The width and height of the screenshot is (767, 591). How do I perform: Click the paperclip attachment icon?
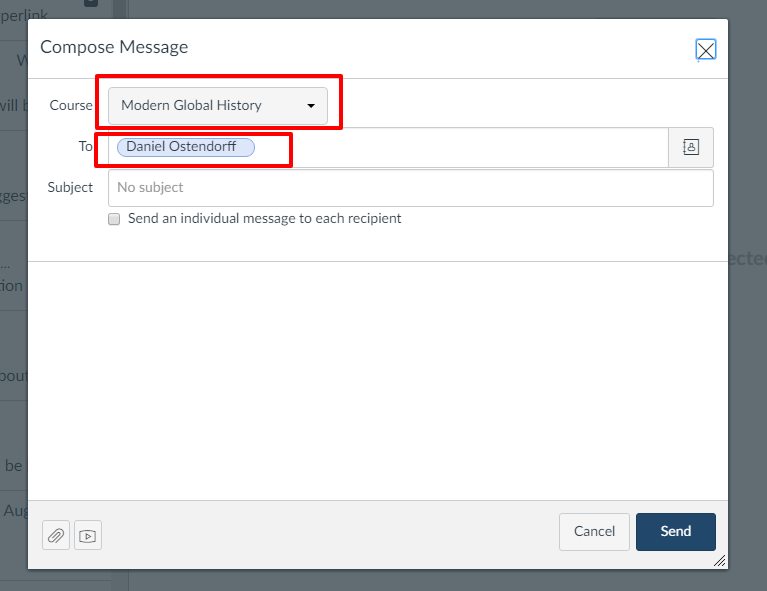pos(56,536)
